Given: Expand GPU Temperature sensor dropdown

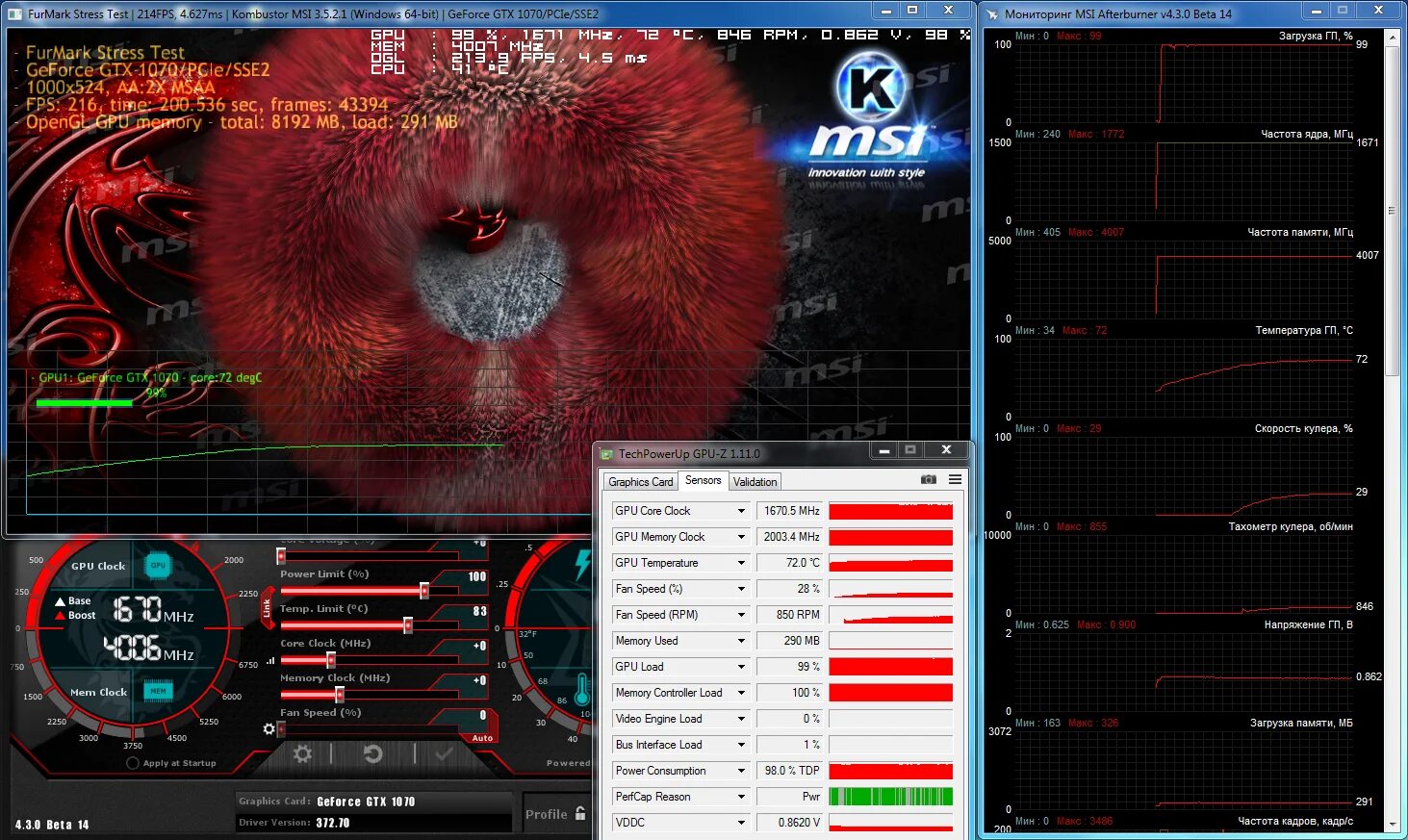Looking at the screenshot, I should click(741, 563).
